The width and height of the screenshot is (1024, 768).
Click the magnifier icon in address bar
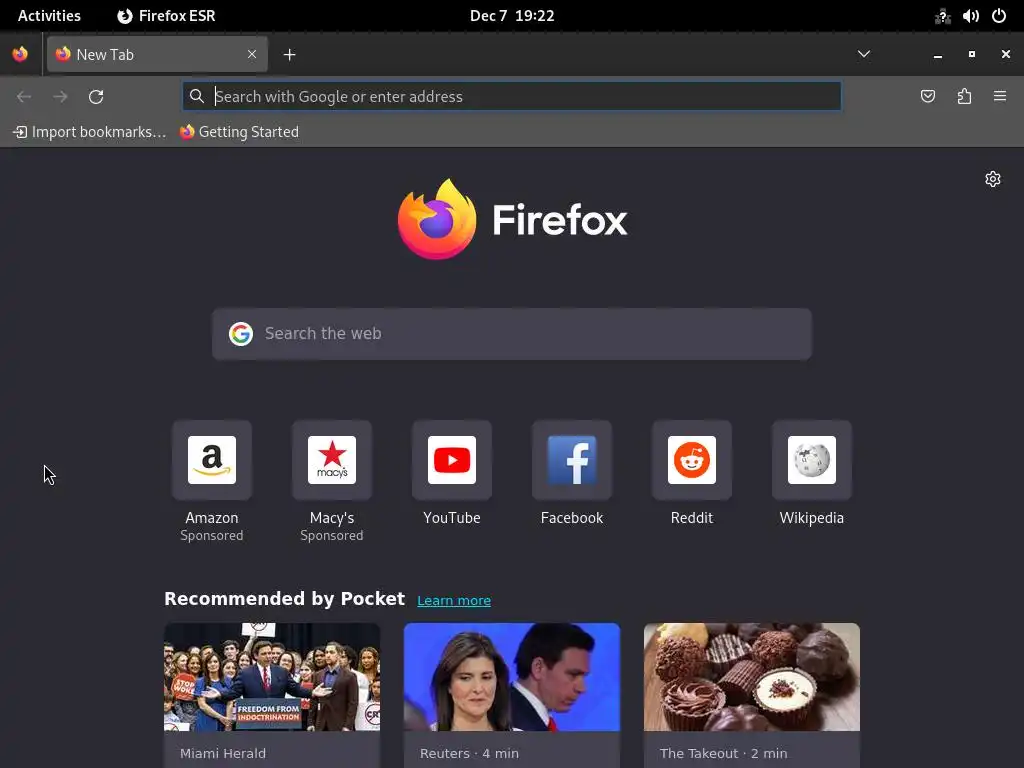197,97
